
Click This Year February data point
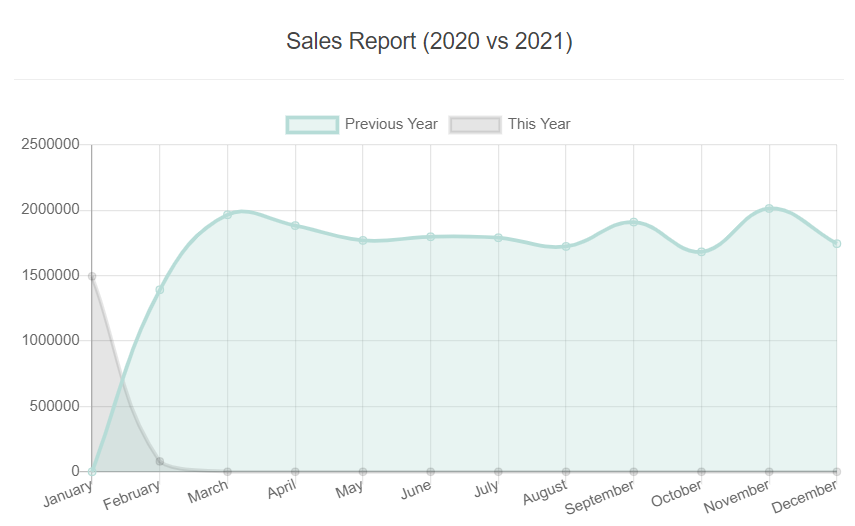point(160,461)
